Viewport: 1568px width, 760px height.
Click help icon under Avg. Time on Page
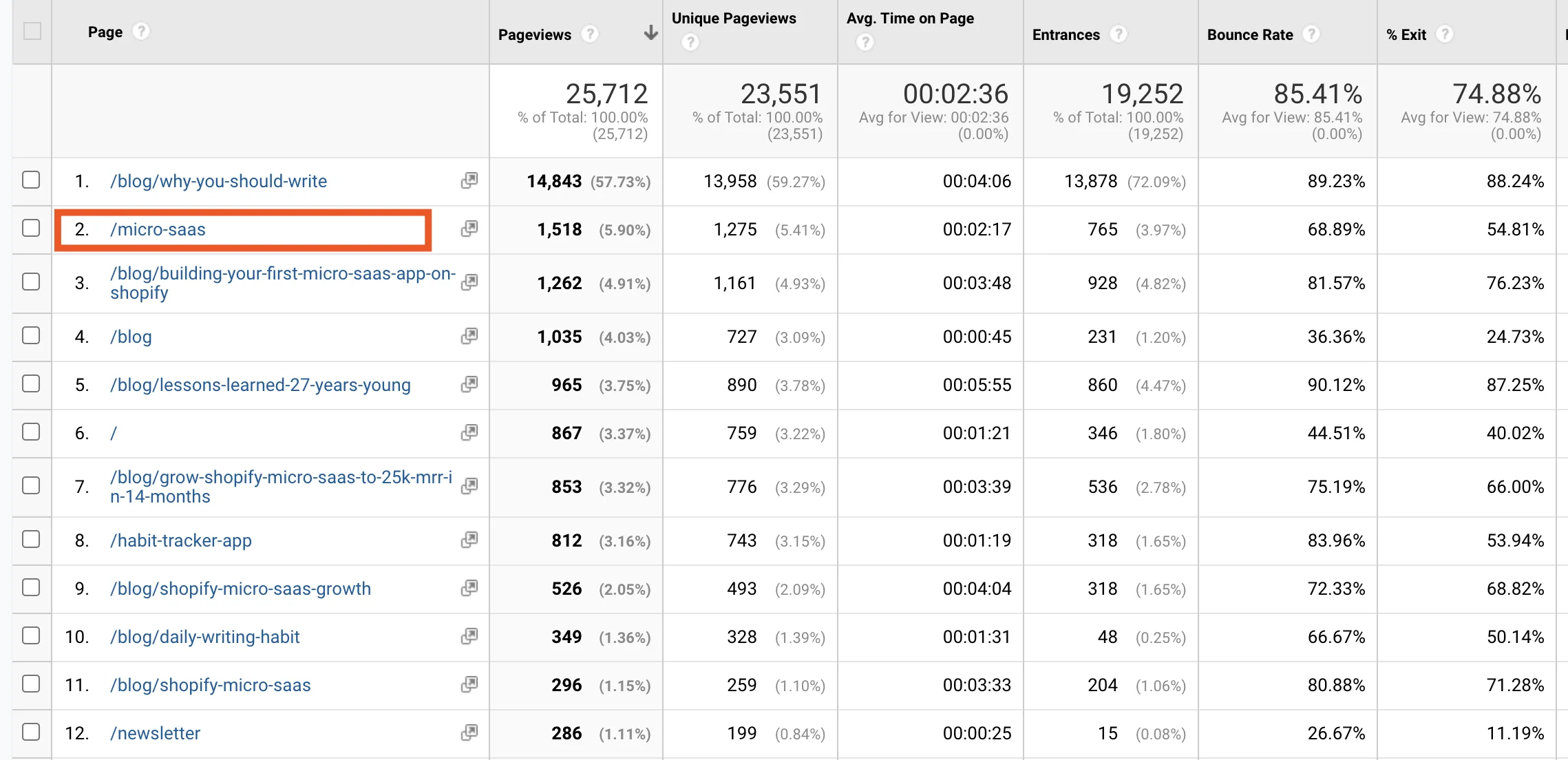pyautogui.click(x=865, y=43)
